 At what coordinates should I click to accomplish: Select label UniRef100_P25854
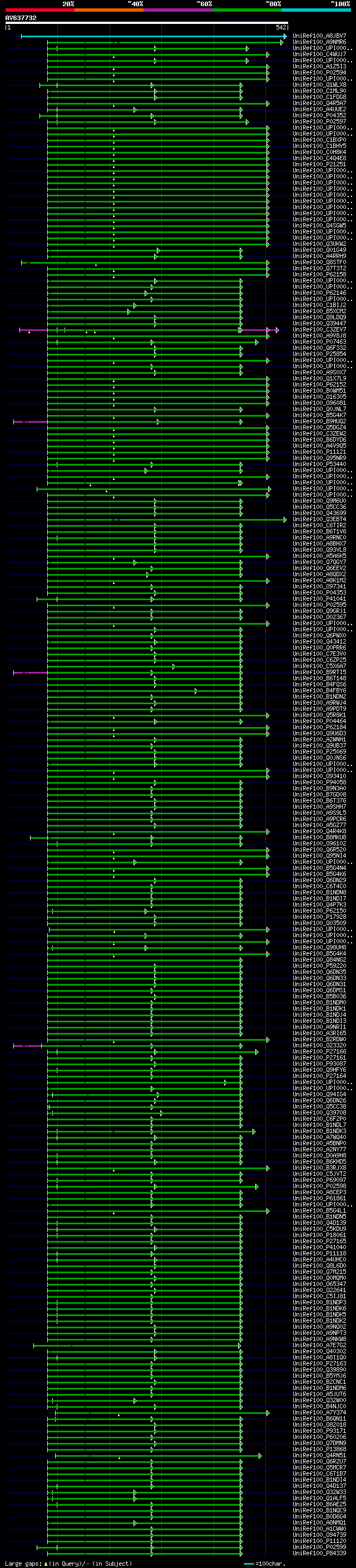pos(319,354)
